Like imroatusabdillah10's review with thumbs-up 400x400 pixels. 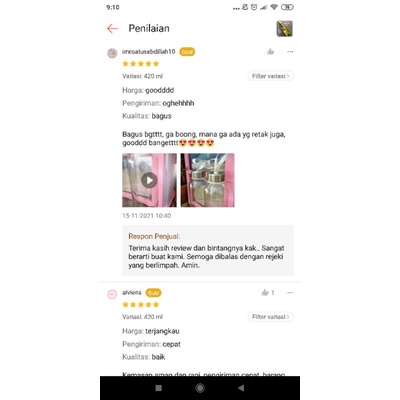point(270,51)
